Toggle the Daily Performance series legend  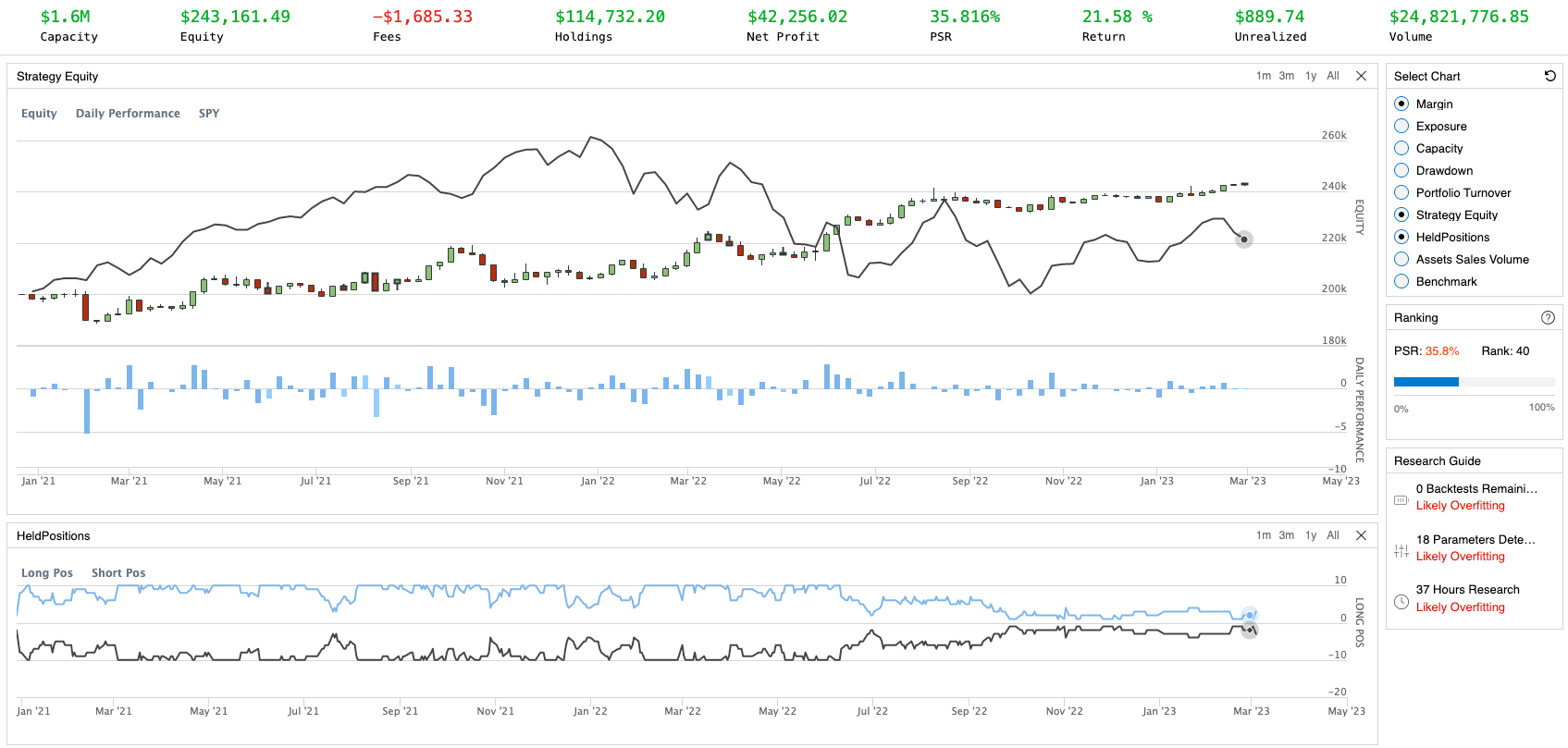(x=128, y=113)
